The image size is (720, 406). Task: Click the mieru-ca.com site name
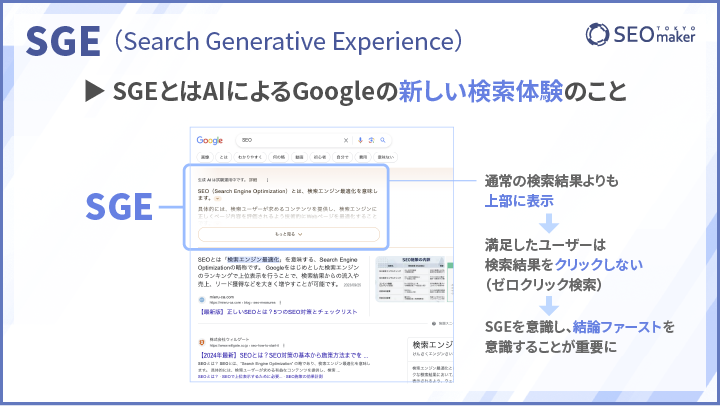221,297
